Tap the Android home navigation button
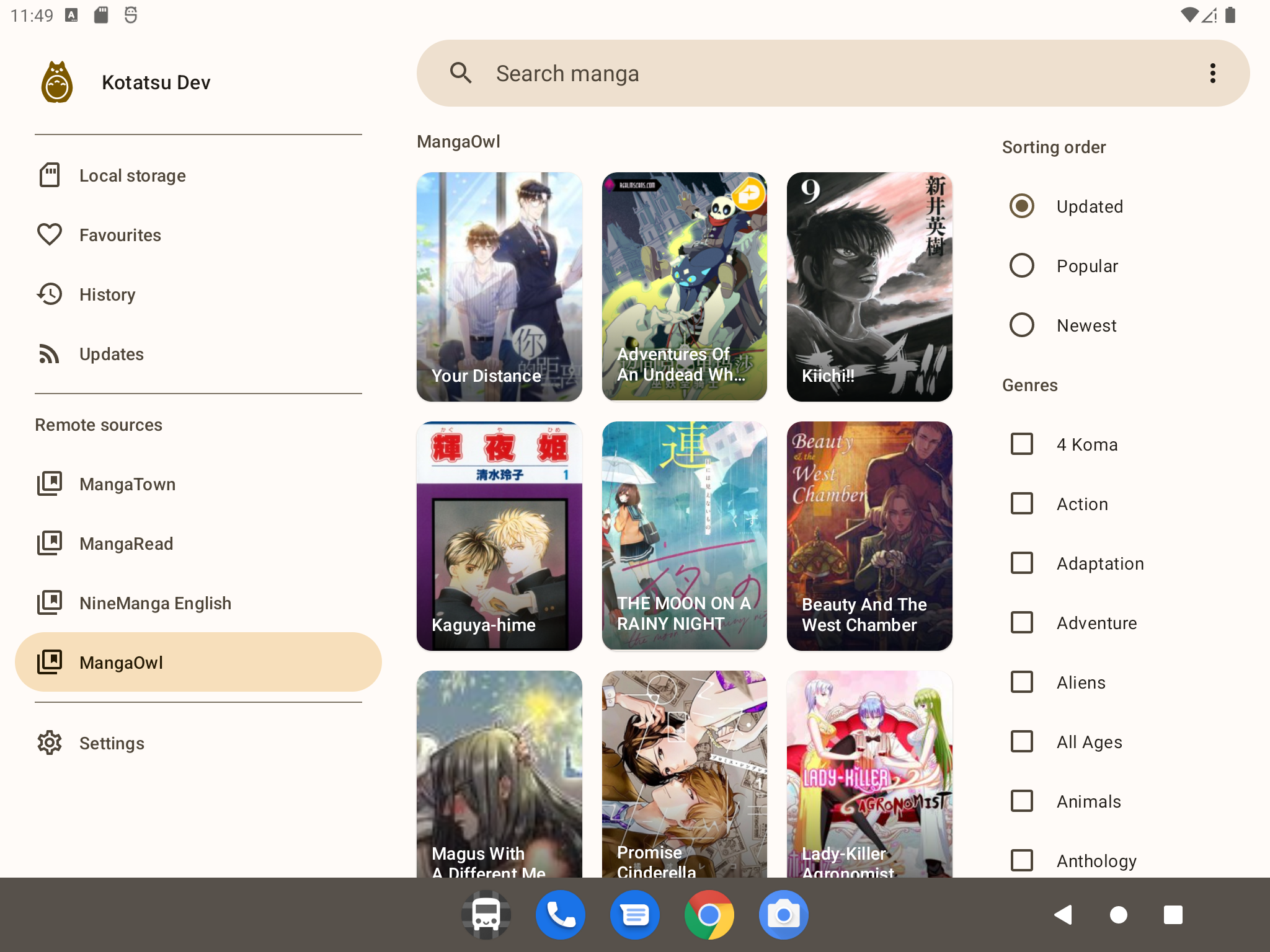The image size is (1270, 952). (1119, 915)
